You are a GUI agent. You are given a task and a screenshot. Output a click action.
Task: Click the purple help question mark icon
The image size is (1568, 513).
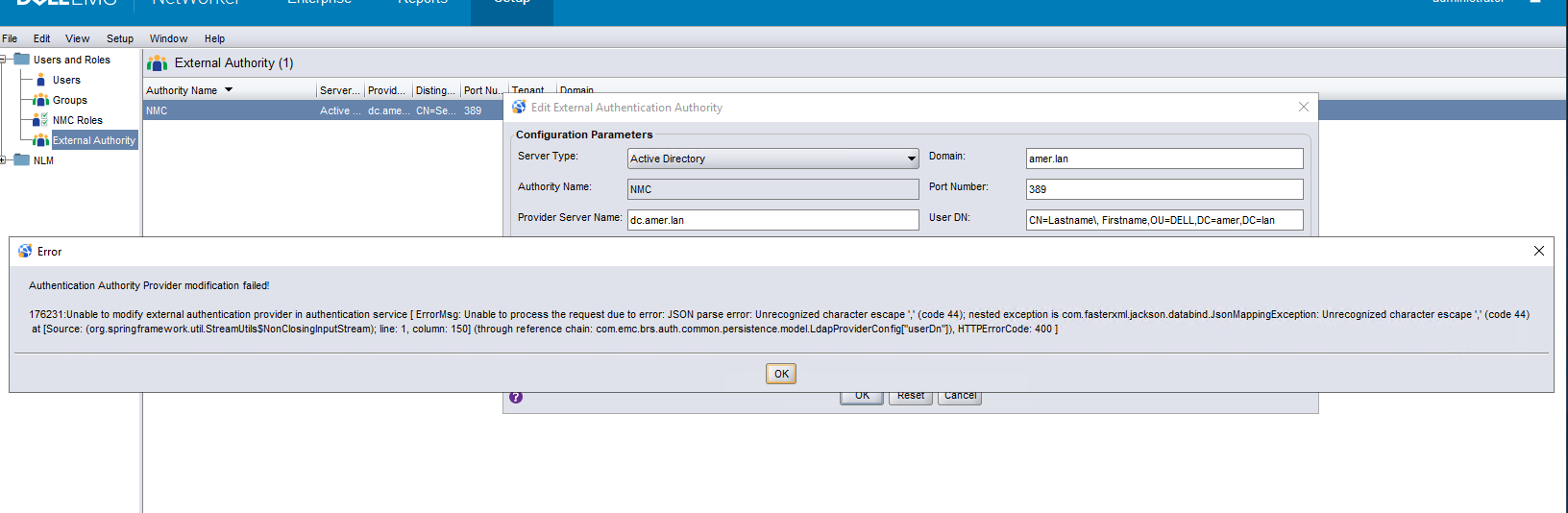point(516,397)
